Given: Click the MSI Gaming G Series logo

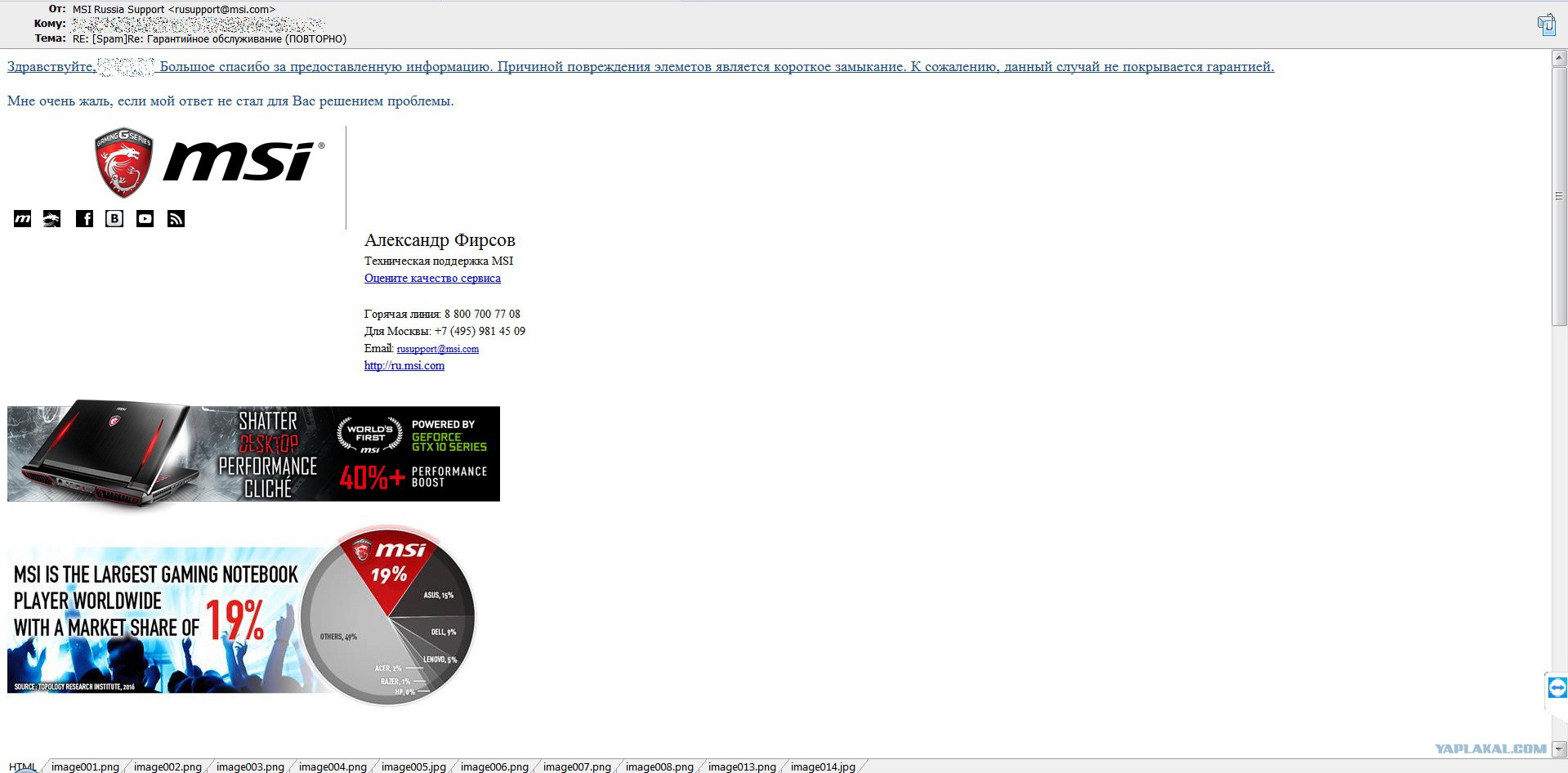Looking at the screenshot, I should [x=123, y=162].
